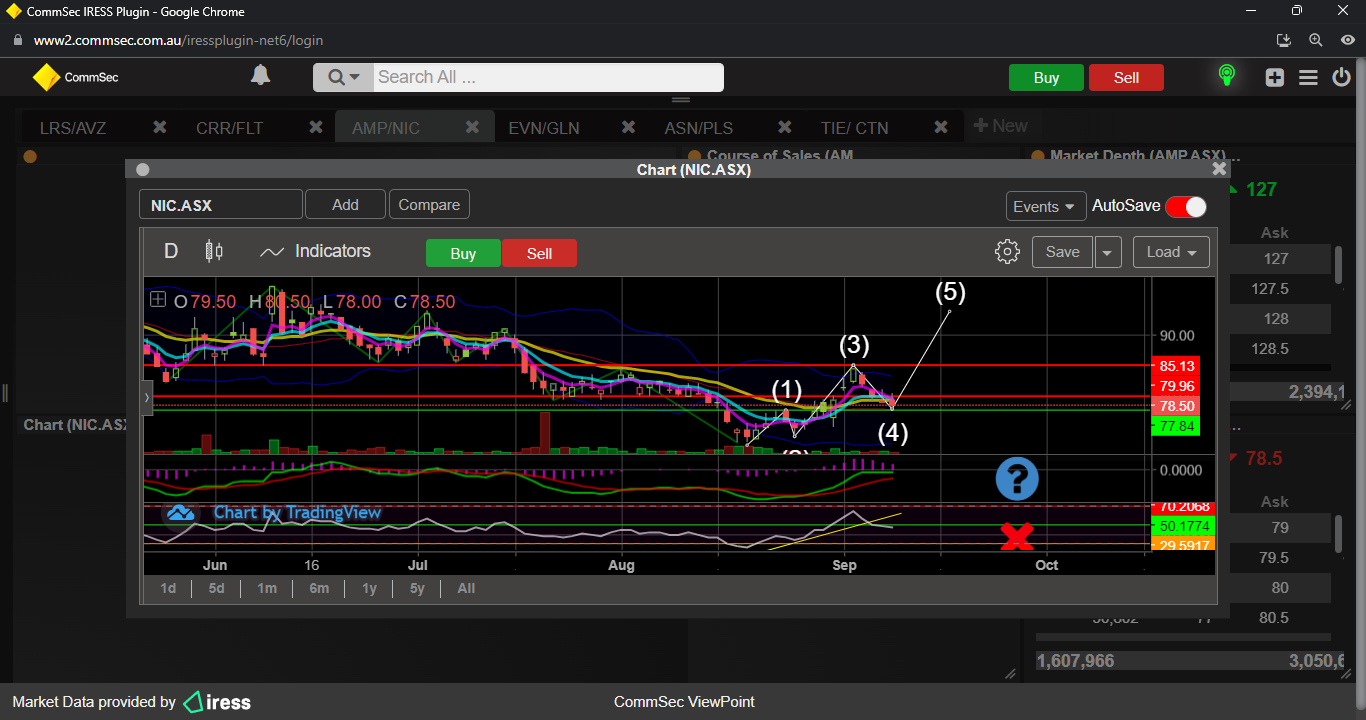Open the Indicators menu
Image resolution: width=1366 pixels, height=720 pixels.
[x=315, y=252]
